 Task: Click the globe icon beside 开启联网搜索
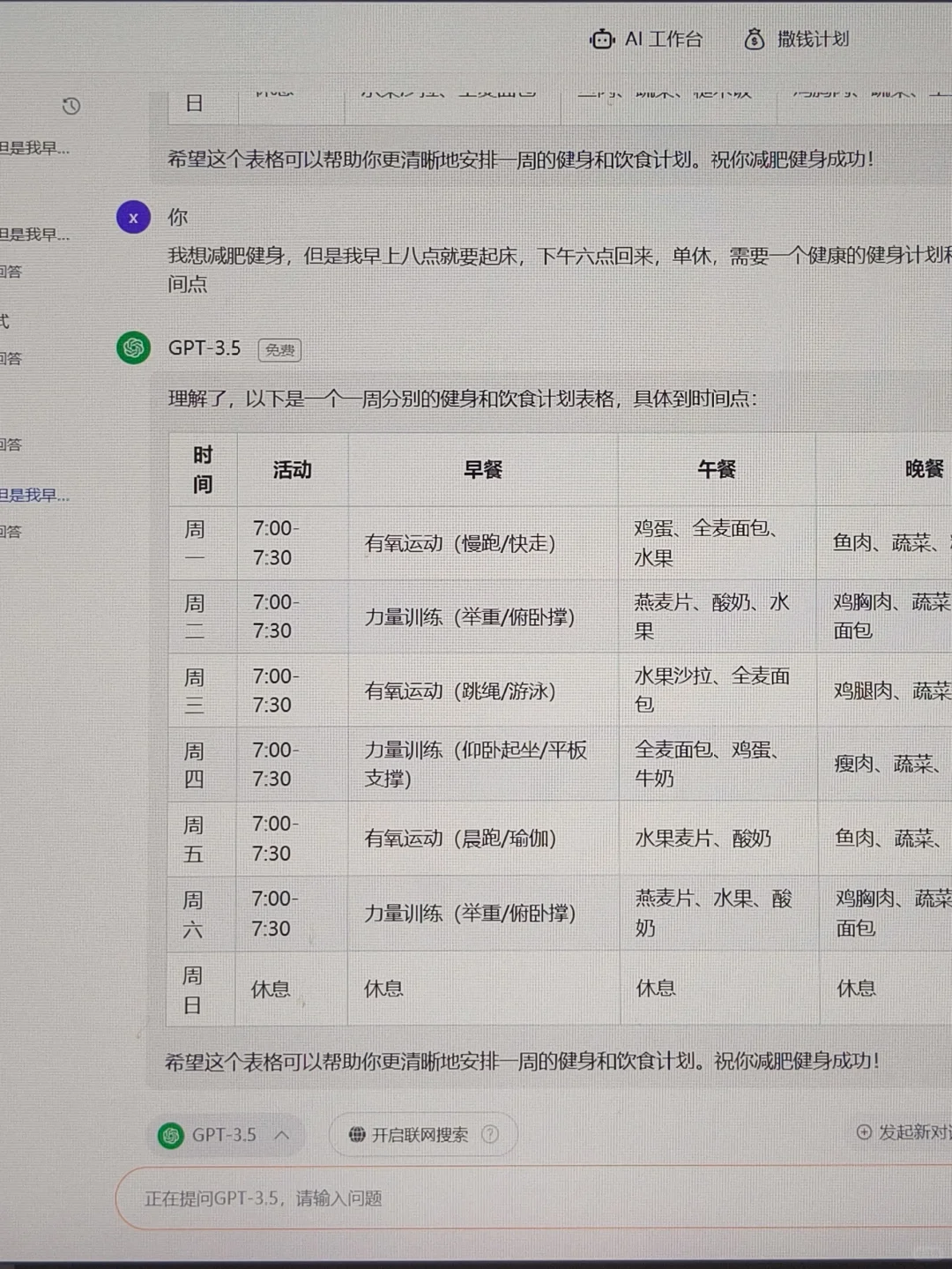358,1135
